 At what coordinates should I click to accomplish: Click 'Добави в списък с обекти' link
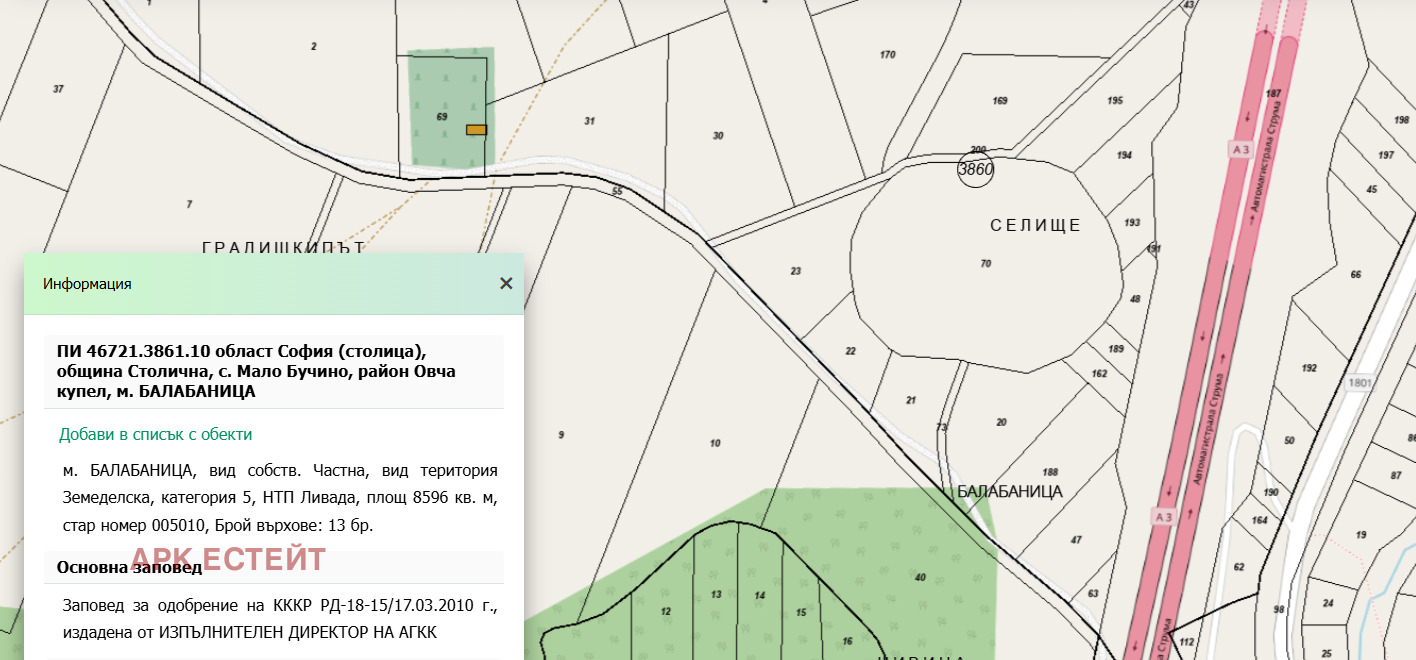point(155,434)
